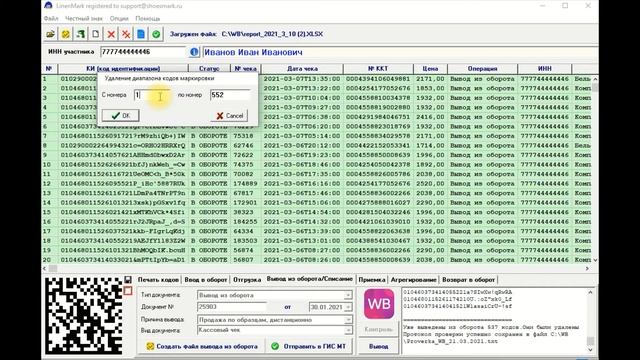Image resolution: width=640 pixels, height=360 pixels.
Task: Expand the Вид документа dropdown
Action: pos(348,330)
